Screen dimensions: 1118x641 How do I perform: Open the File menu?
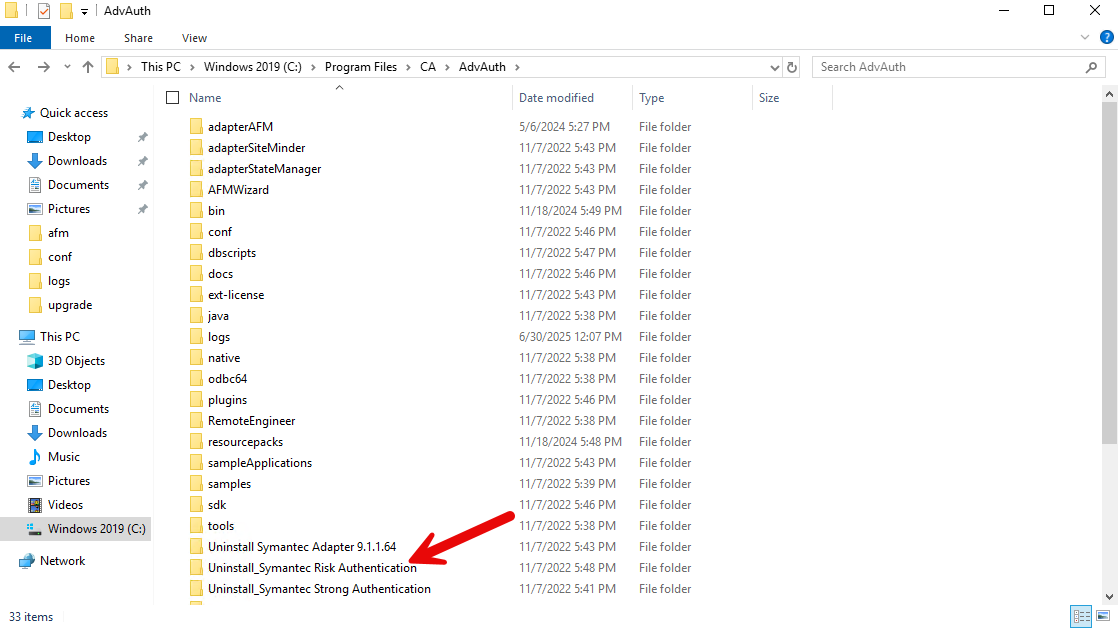pyautogui.click(x=24, y=38)
